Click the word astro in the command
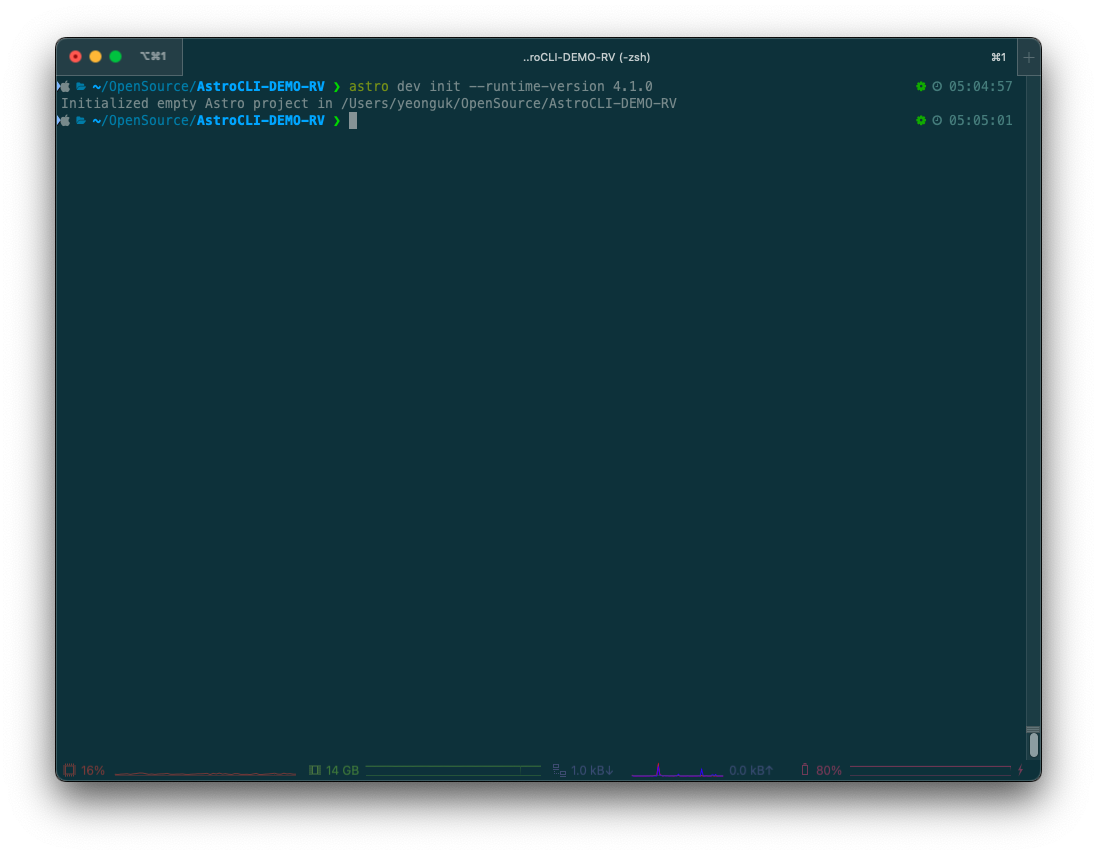The image size is (1097, 855). tap(369, 87)
